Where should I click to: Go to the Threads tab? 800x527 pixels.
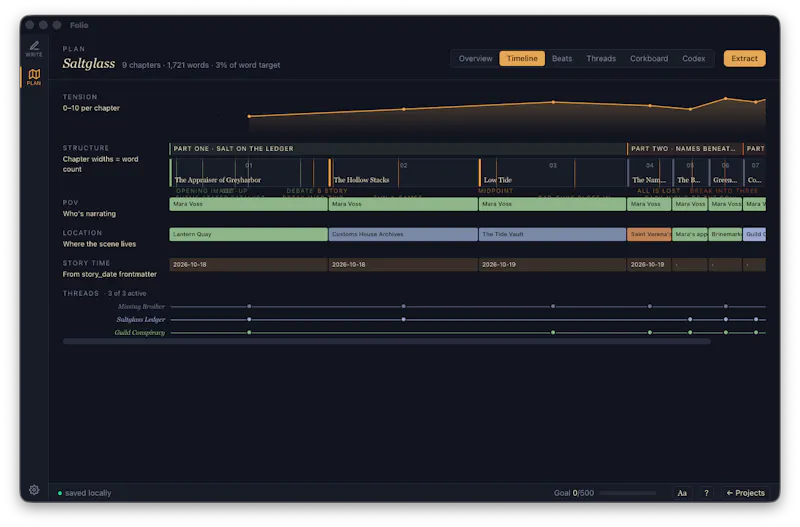click(601, 59)
